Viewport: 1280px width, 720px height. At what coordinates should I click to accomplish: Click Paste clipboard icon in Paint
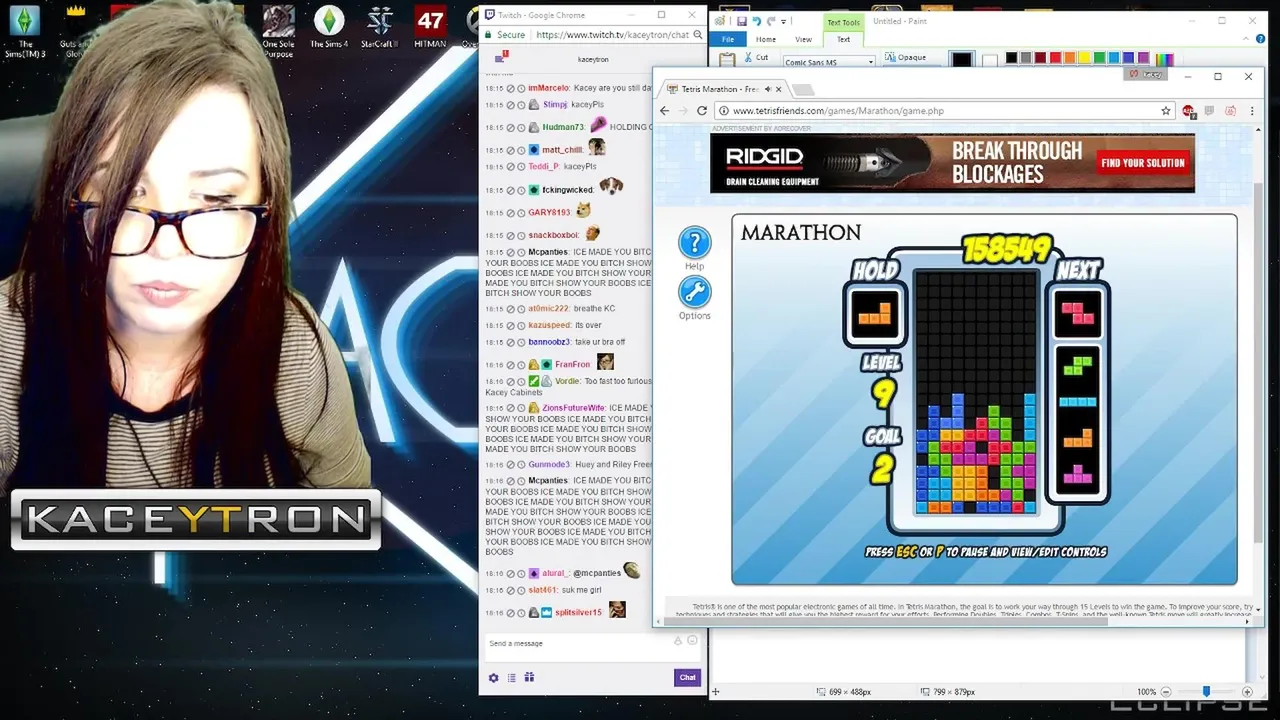point(727,59)
